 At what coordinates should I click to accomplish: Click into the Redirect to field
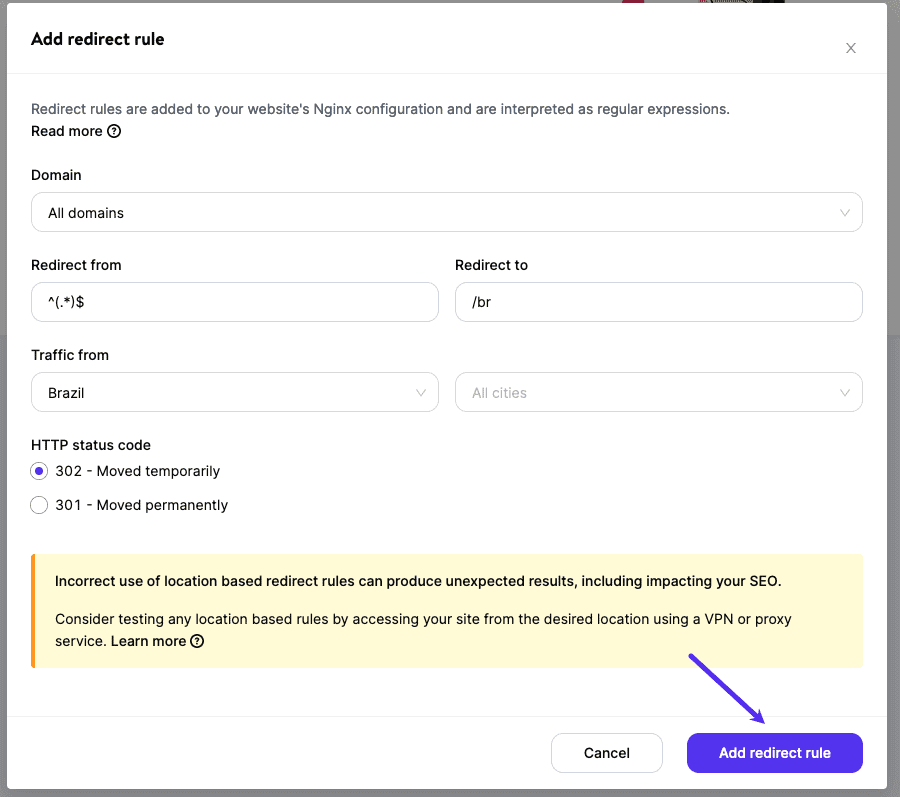[x=658, y=302]
